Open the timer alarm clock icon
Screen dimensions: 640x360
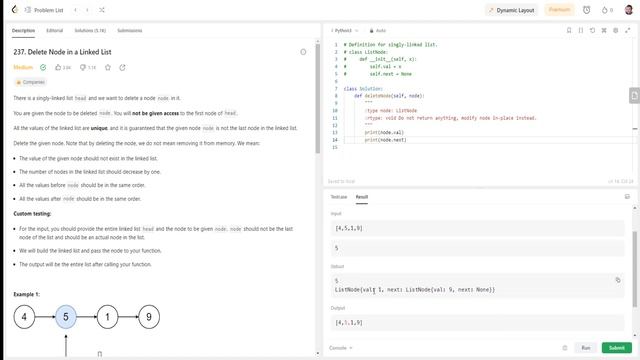click(587, 10)
